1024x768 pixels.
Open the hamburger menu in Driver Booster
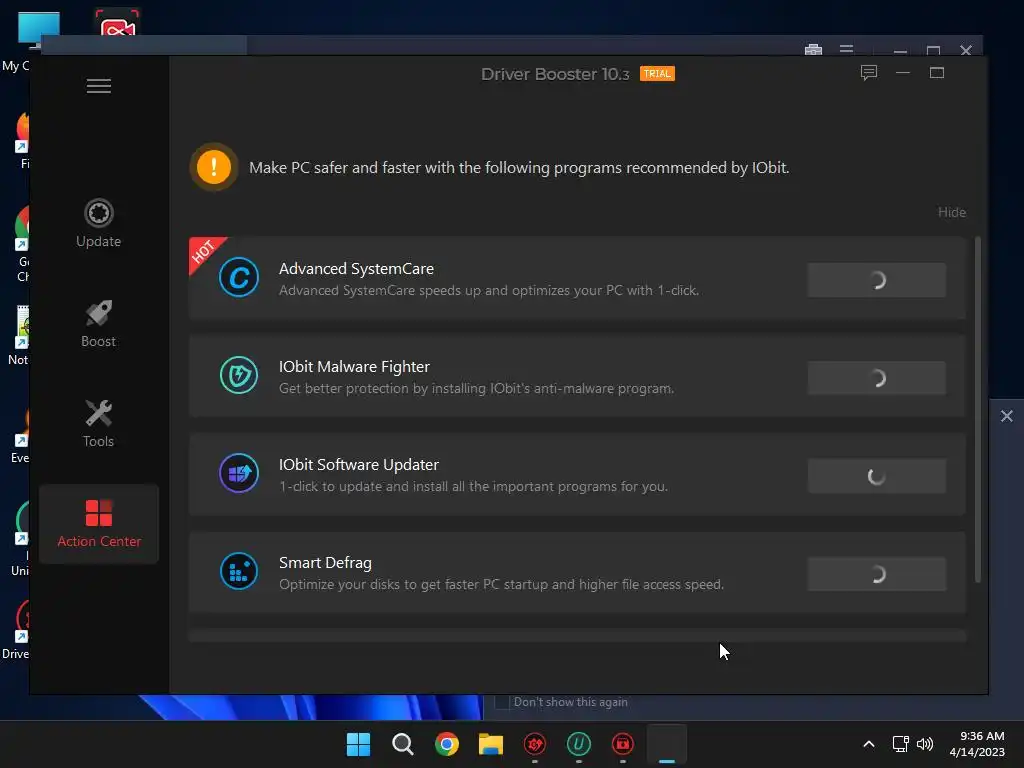tap(99, 86)
